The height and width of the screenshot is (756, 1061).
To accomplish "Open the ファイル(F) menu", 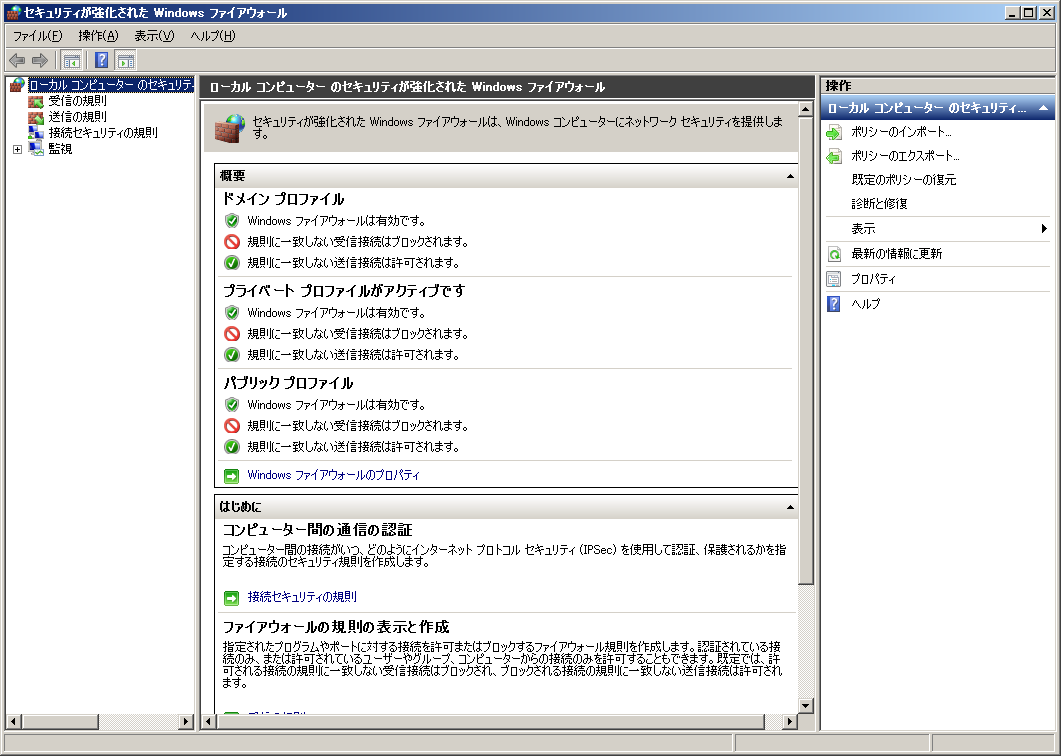I will pyautogui.click(x=37, y=36).
